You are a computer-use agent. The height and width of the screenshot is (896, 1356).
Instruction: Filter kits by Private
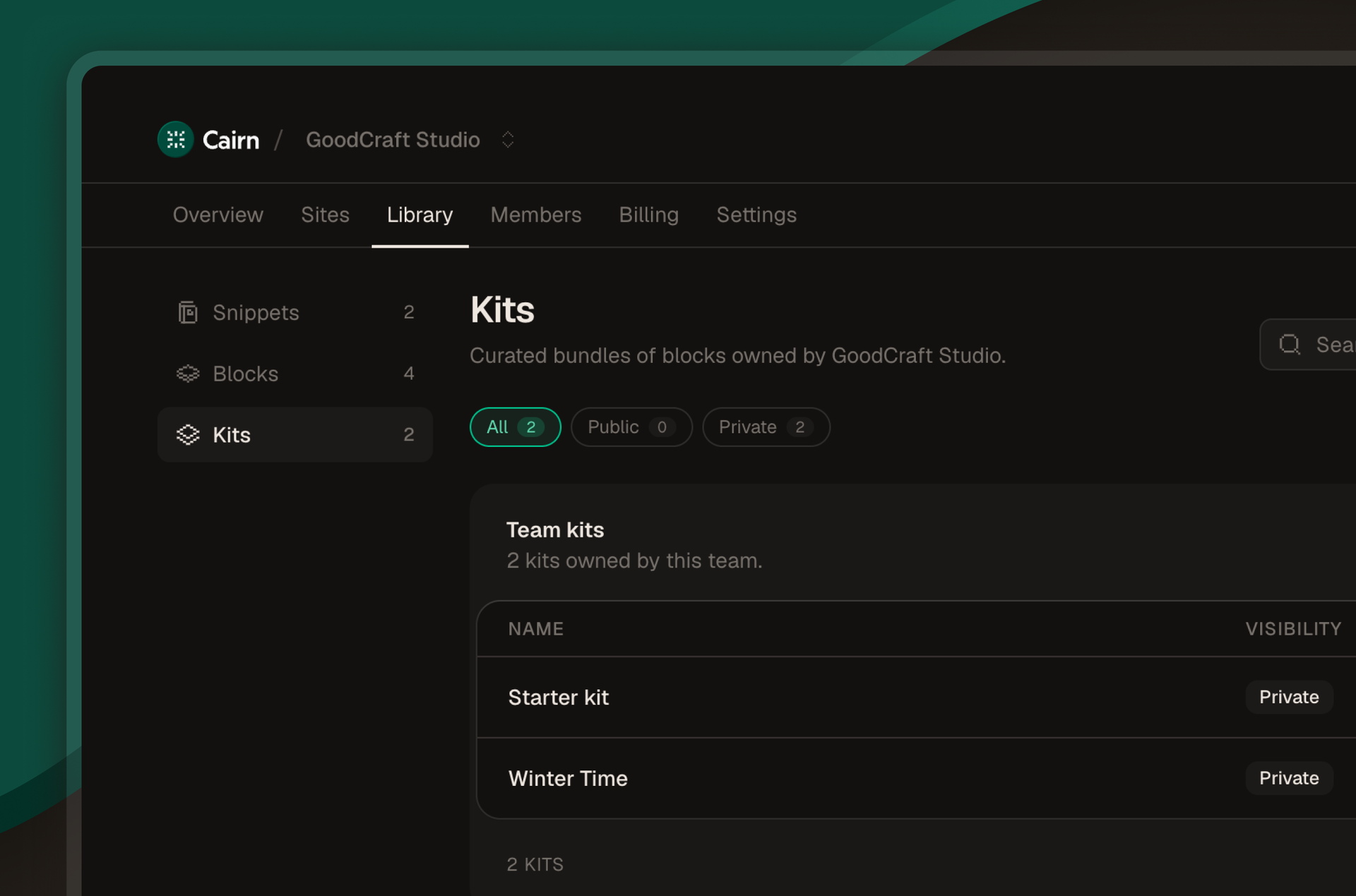click(766, 427)
